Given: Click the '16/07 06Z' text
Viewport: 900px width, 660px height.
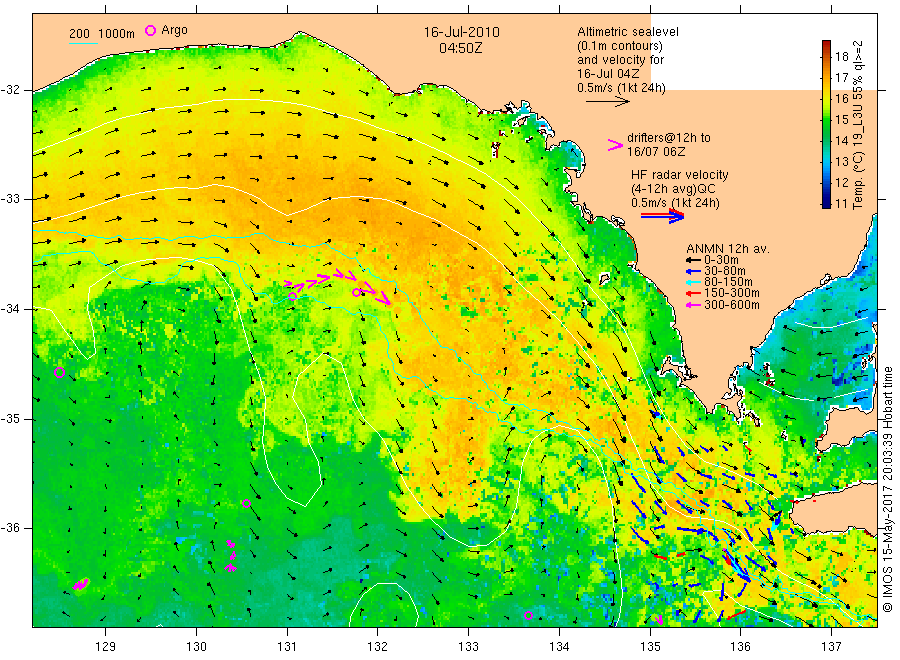Looking at the screenshot, I should pos(656,152).
